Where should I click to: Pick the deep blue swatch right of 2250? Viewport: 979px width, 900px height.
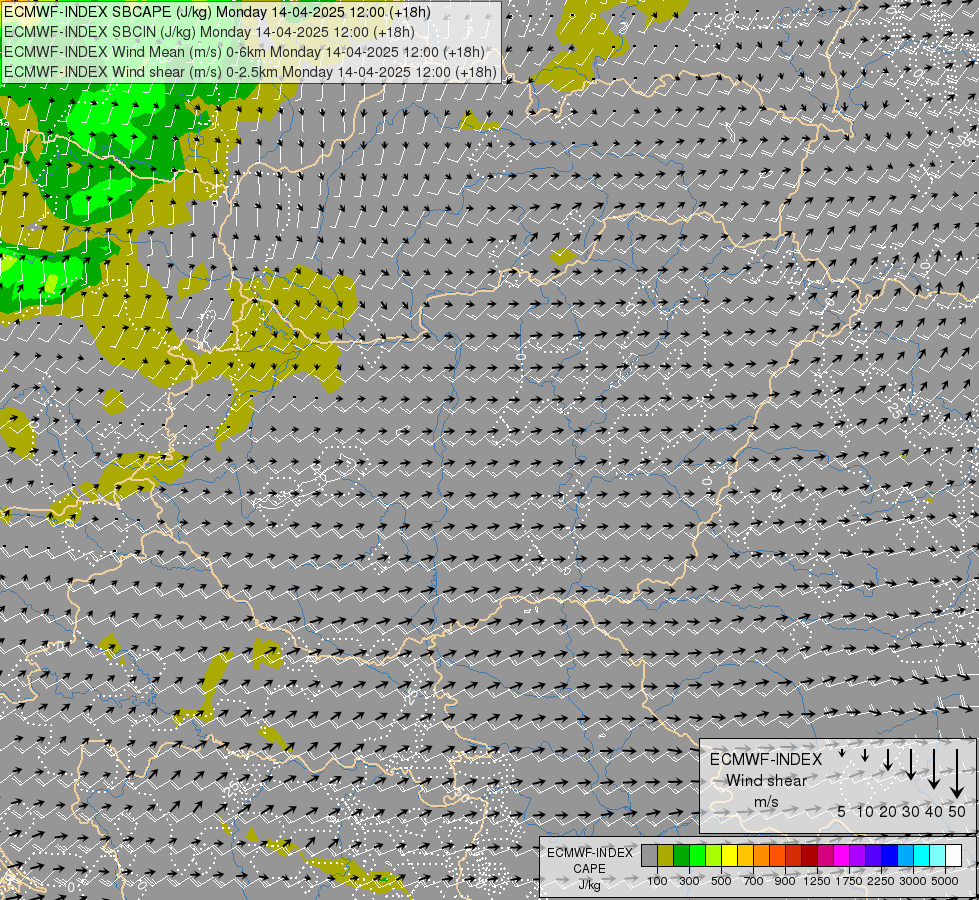pyautogui.click(x=889, y=855)
